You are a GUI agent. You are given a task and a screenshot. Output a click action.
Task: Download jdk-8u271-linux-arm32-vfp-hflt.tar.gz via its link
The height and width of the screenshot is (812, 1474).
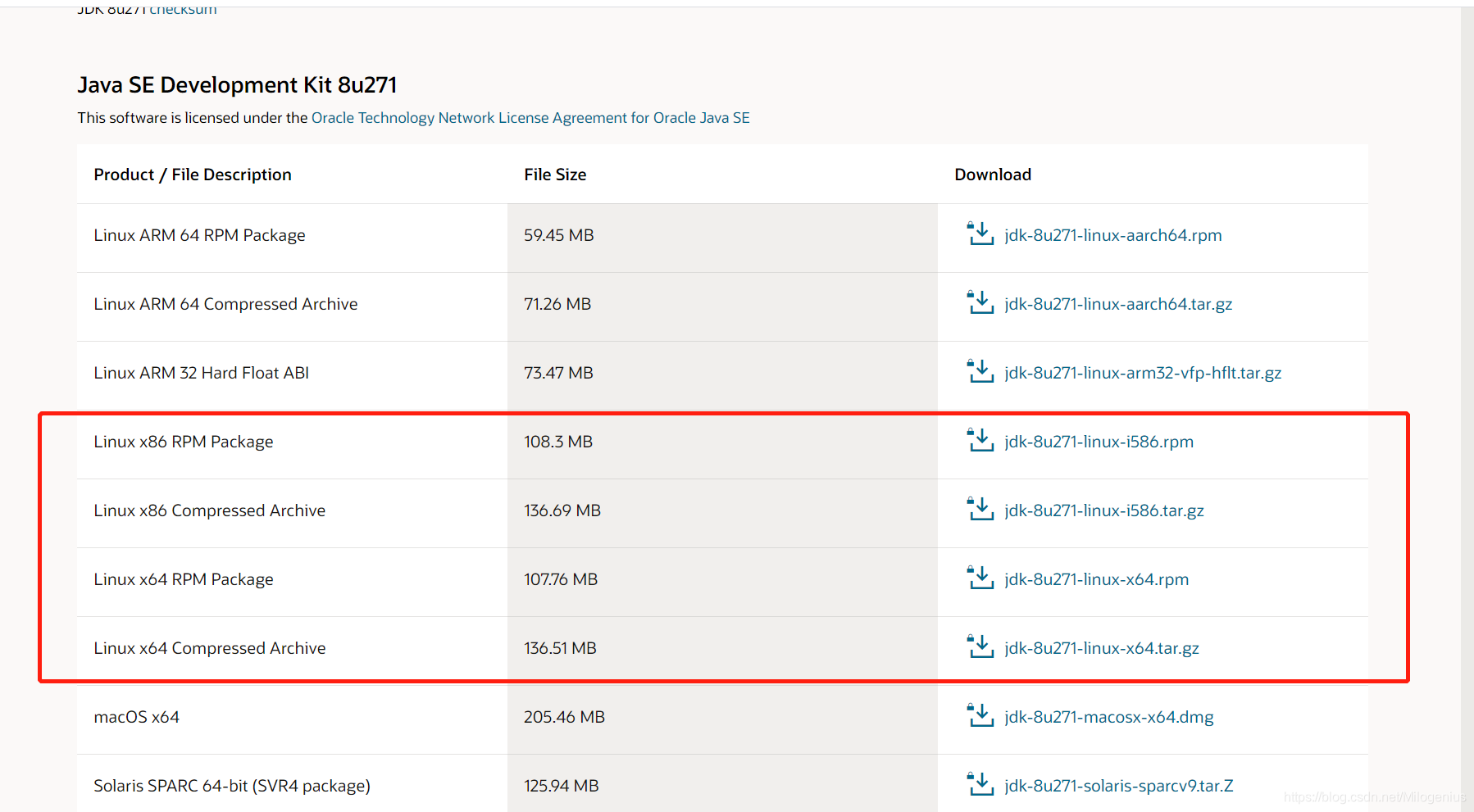click(x=1143, y=373)
